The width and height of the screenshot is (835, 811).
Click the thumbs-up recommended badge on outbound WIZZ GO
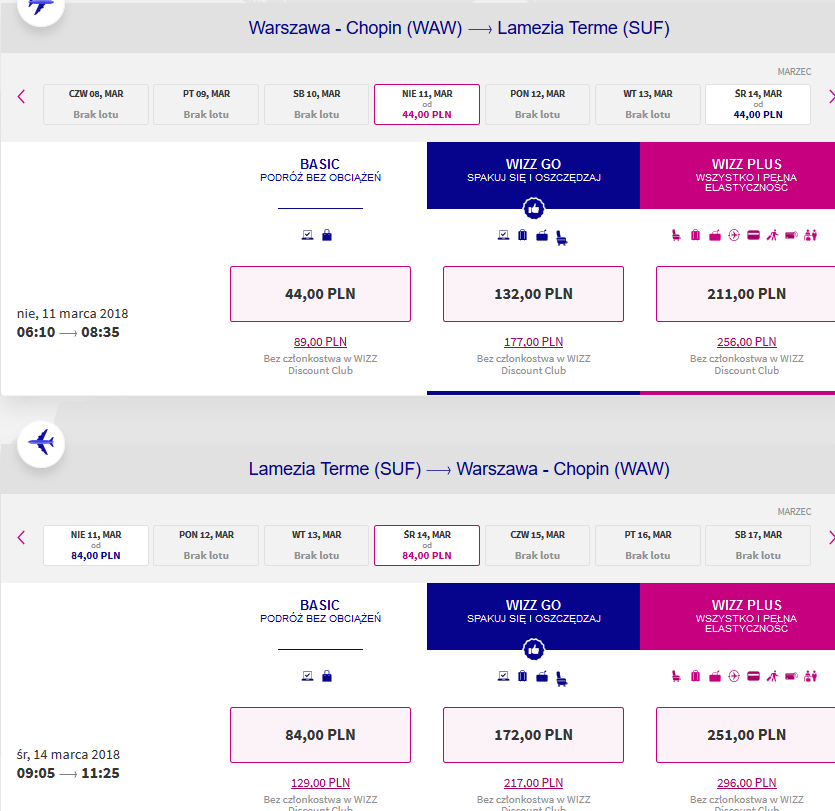pos(534,208)
